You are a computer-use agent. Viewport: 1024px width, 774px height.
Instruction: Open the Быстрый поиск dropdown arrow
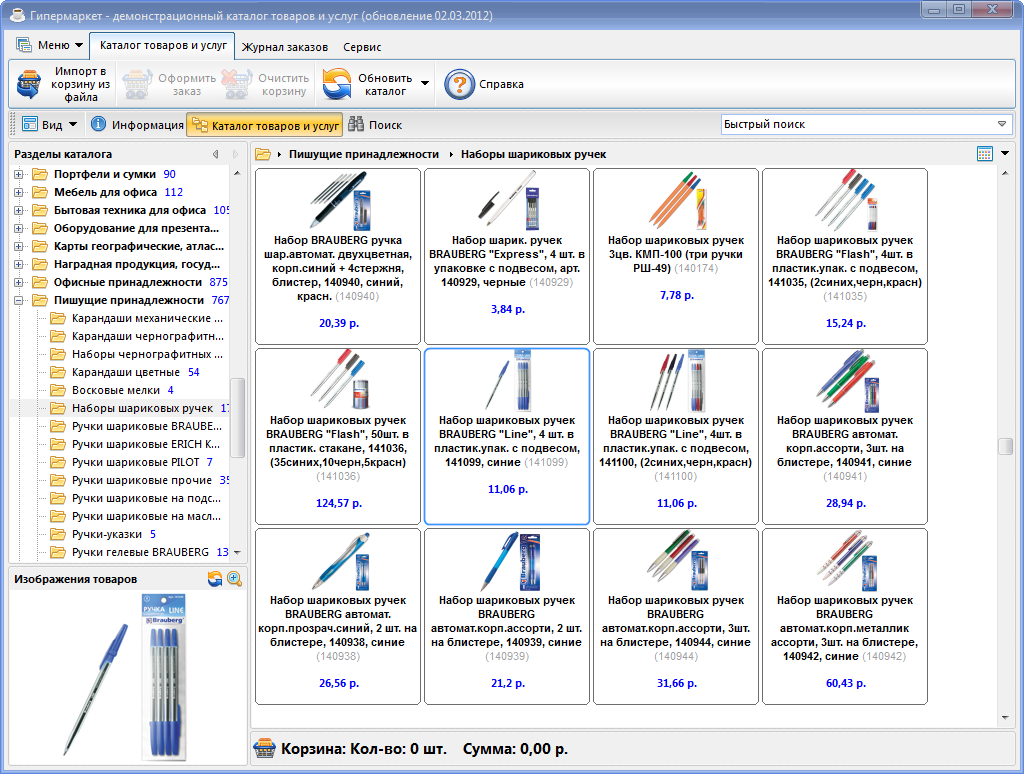(1002, 124)
